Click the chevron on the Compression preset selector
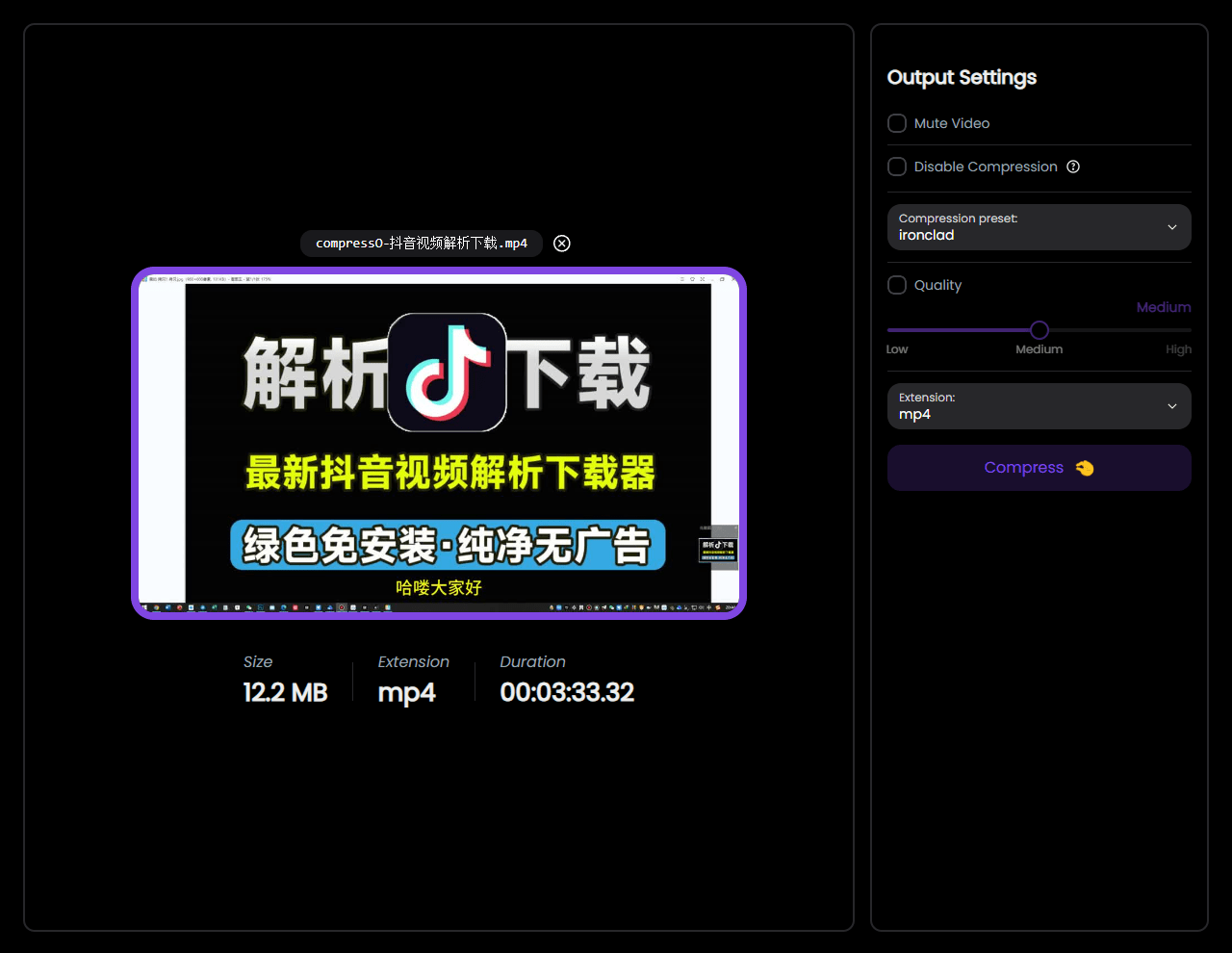 (x=1171, y=227)
